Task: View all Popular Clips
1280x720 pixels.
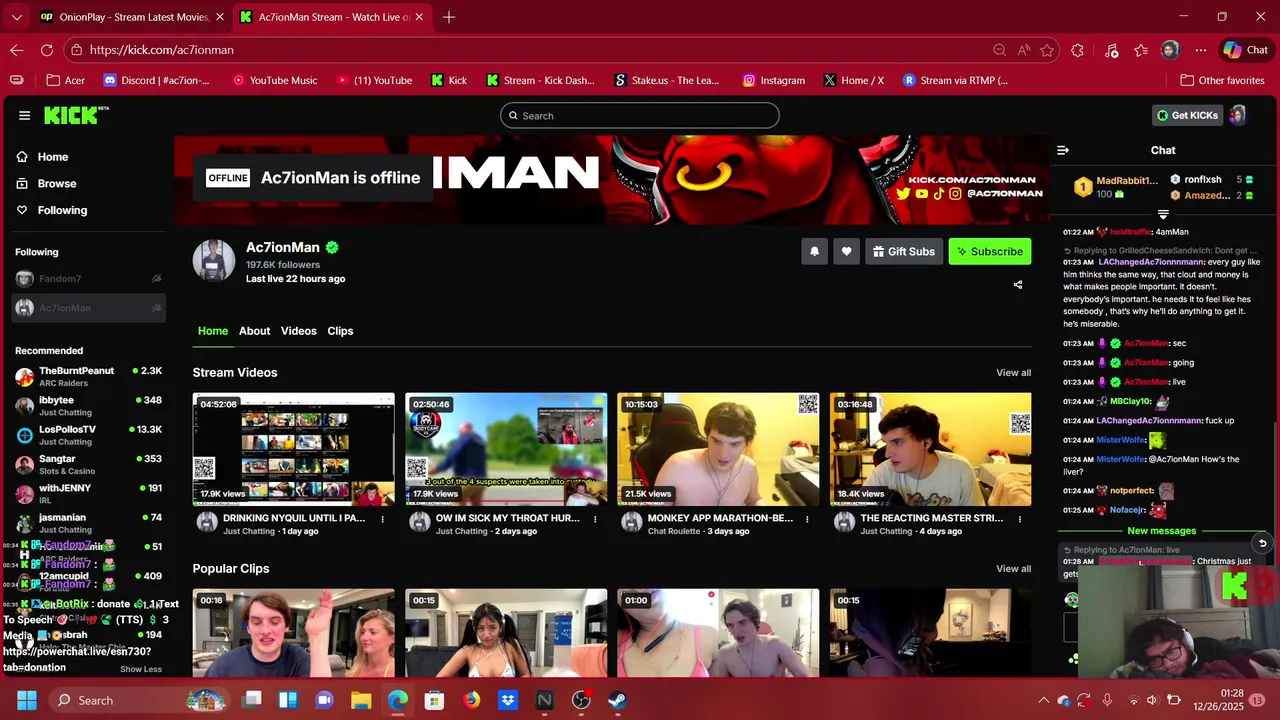Action: [1013, 569]
